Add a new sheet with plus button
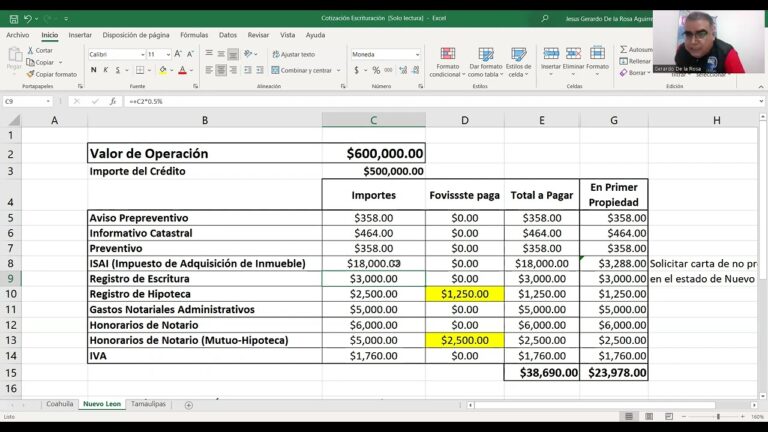Image resolution: width=768 pixels, height=432 pixels. pos(189,405)
